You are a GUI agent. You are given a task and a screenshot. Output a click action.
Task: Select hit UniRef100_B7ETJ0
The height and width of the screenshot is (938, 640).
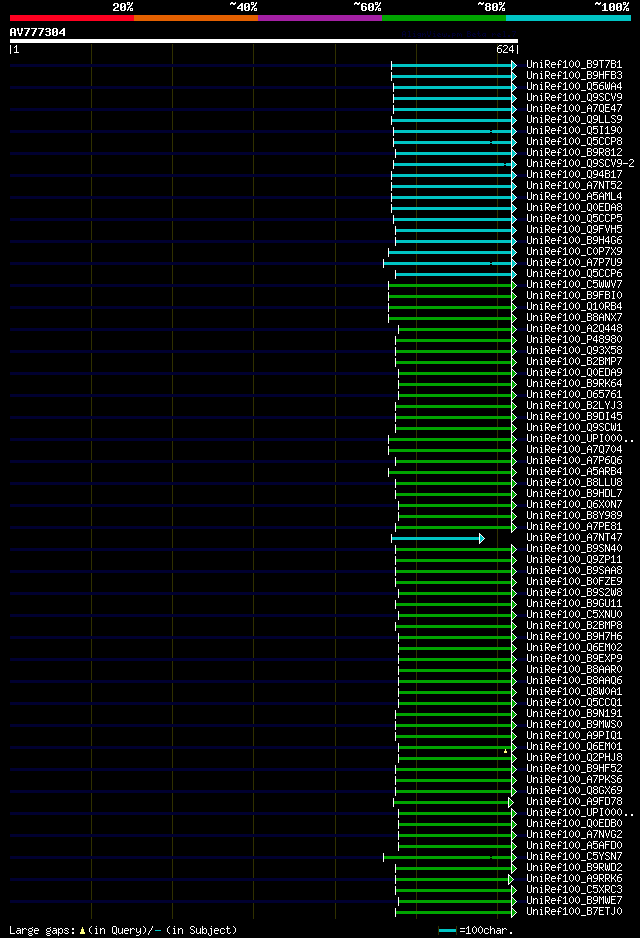[x=574, y=911]
